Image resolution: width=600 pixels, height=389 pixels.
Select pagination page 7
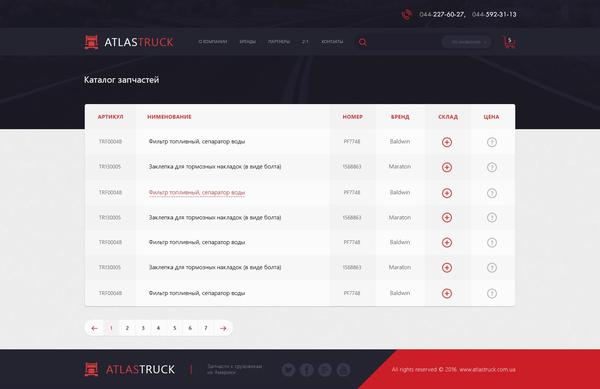(x=206, y=328)
